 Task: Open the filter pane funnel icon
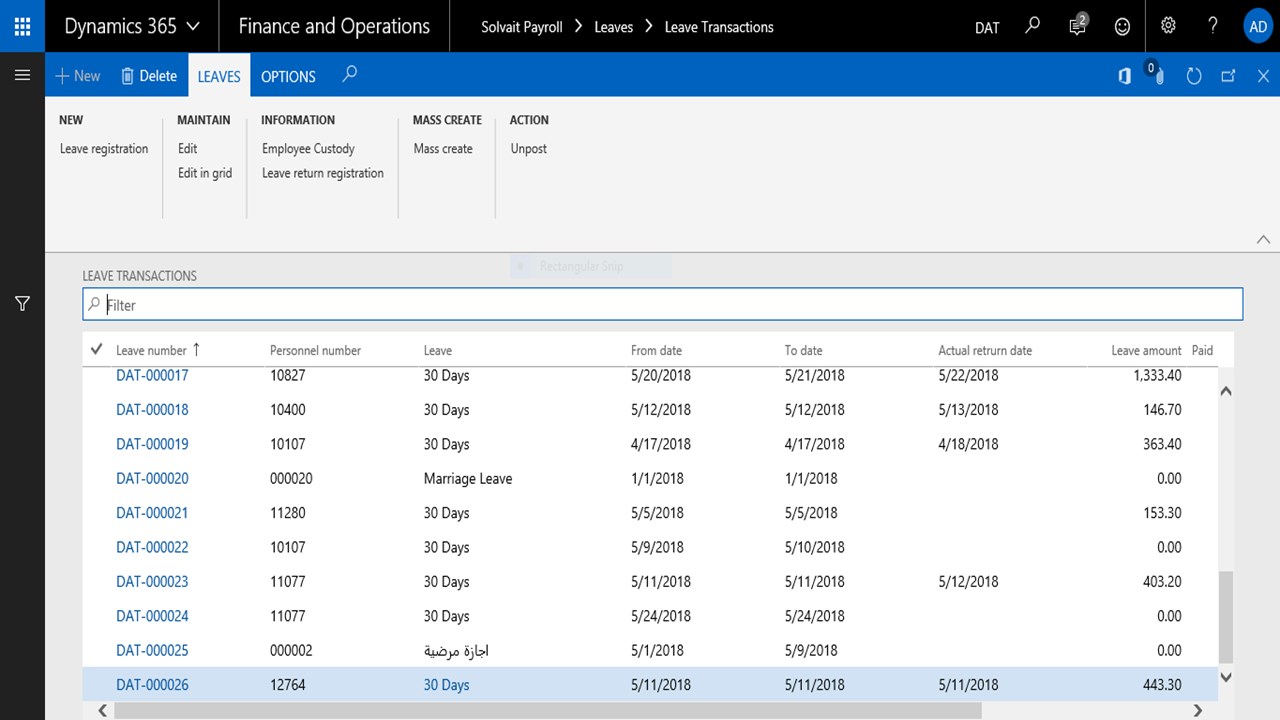22,303
